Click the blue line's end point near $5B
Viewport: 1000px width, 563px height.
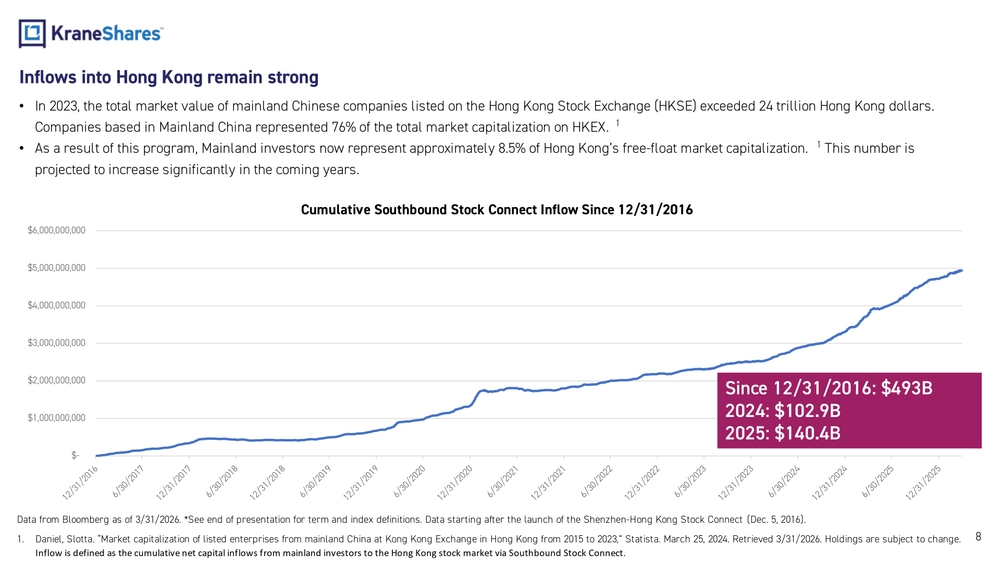[x=961, y=271]
